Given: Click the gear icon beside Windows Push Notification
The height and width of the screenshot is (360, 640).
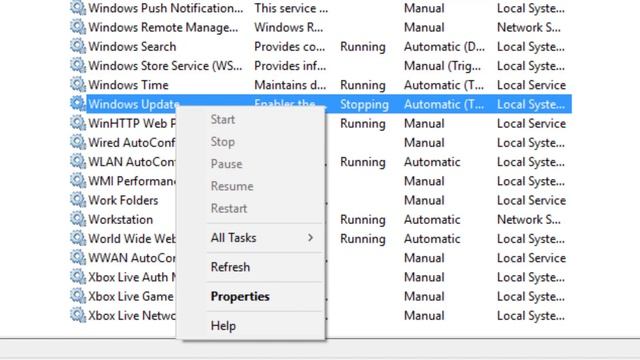Looking at the screenshot, I should click(x=78, y=8).
